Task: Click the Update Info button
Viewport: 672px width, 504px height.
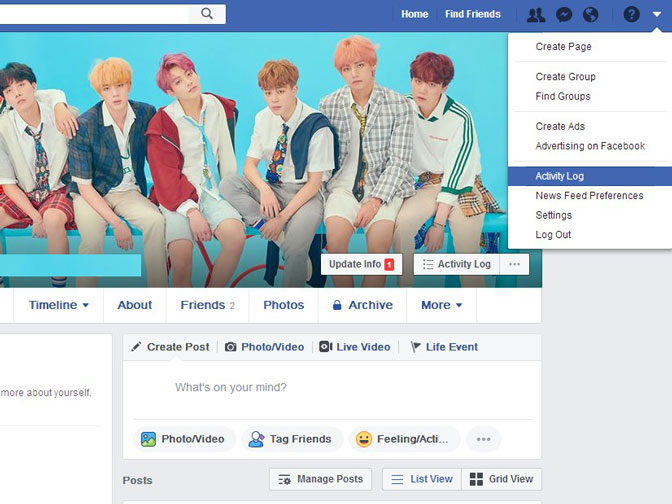Action: 361,264
